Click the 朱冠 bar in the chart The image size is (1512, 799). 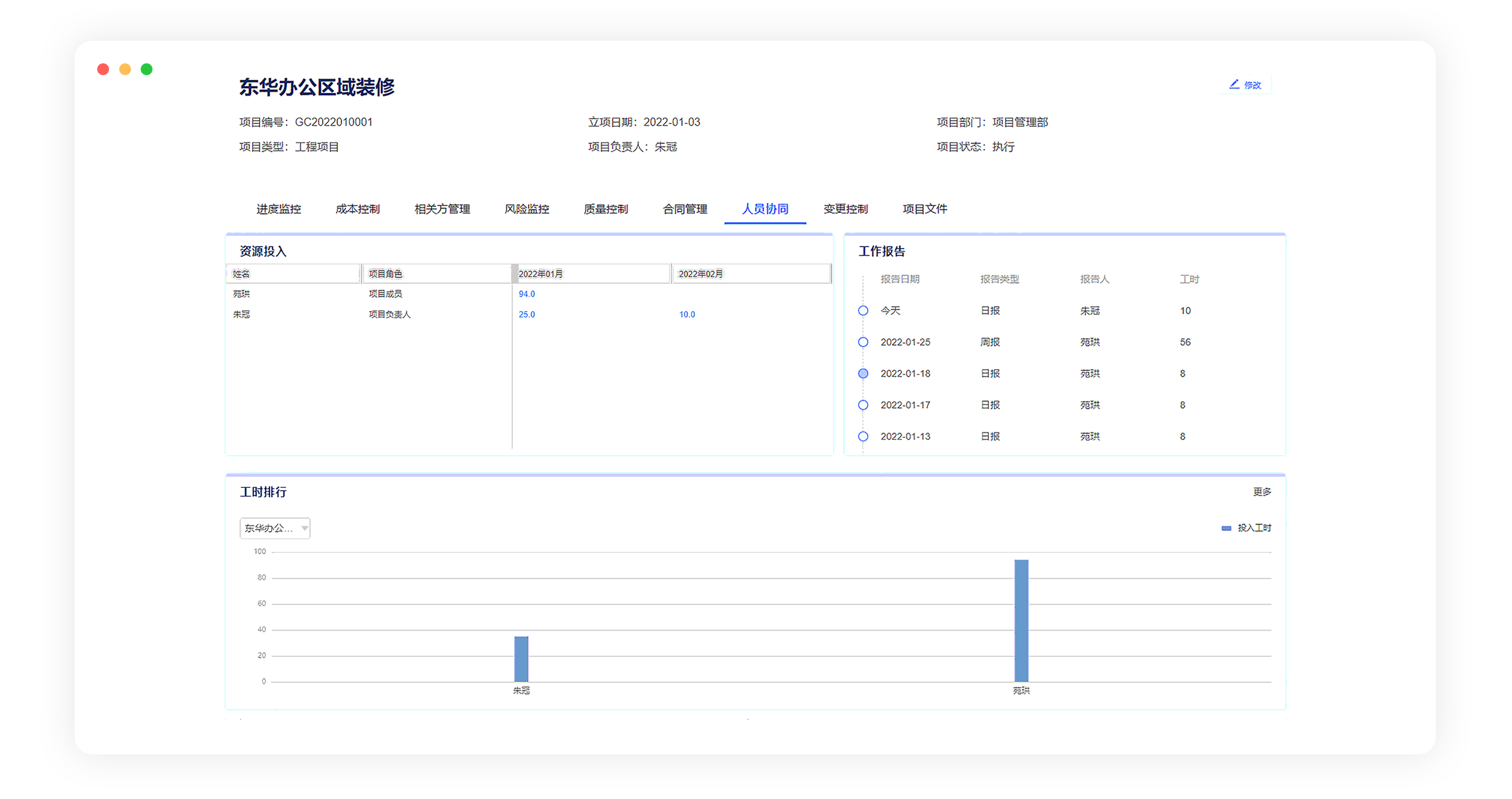tap(521, 659)
